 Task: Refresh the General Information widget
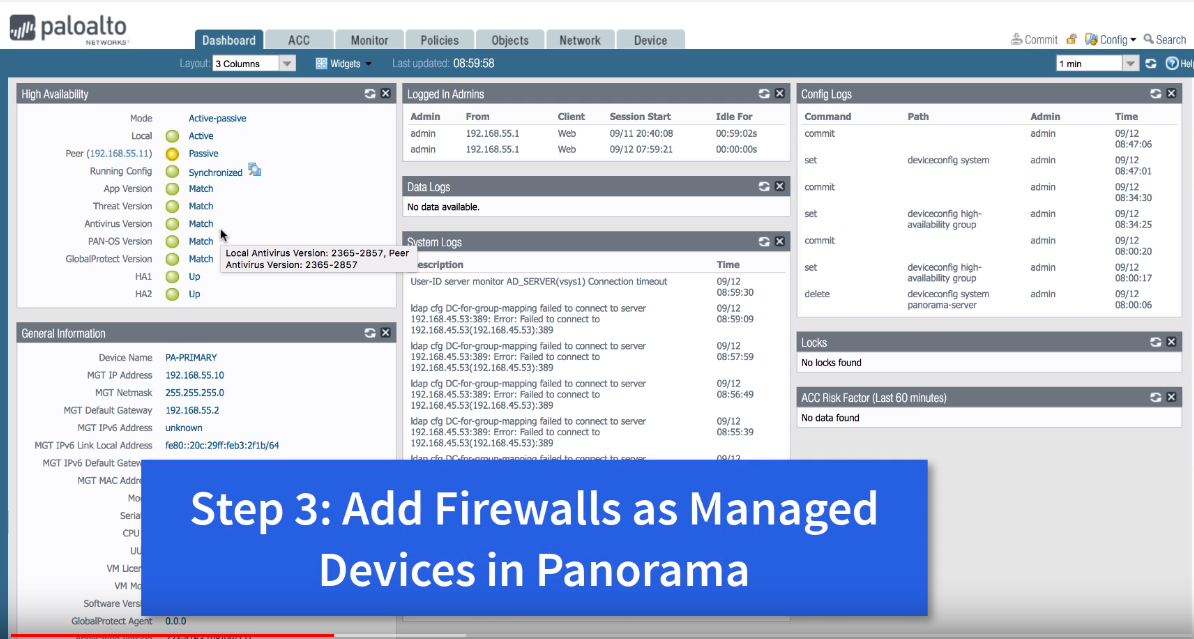pos(369,333)
